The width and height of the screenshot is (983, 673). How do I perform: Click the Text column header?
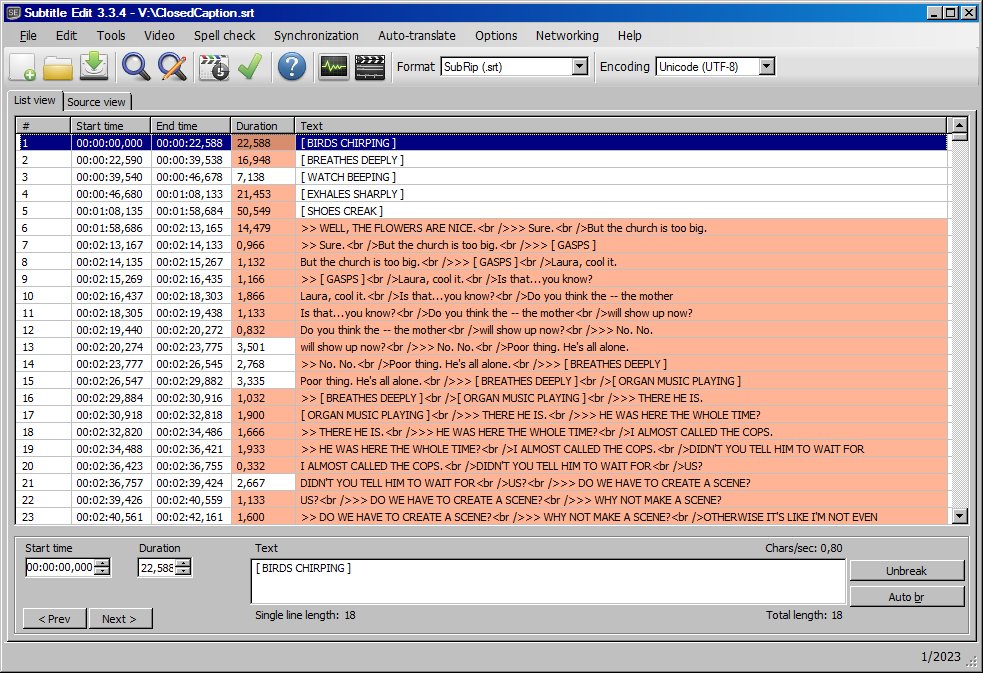(x=621, y=126)
